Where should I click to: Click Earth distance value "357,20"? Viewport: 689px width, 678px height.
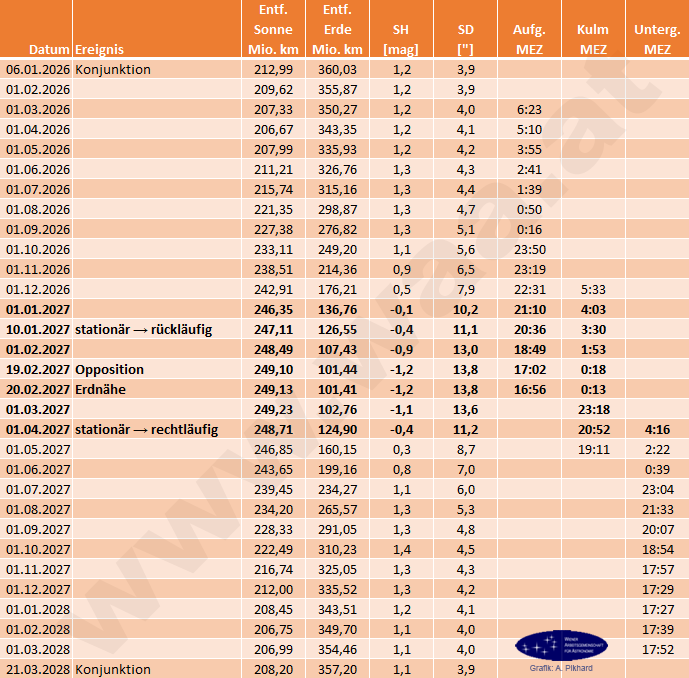tap(337, 669)
